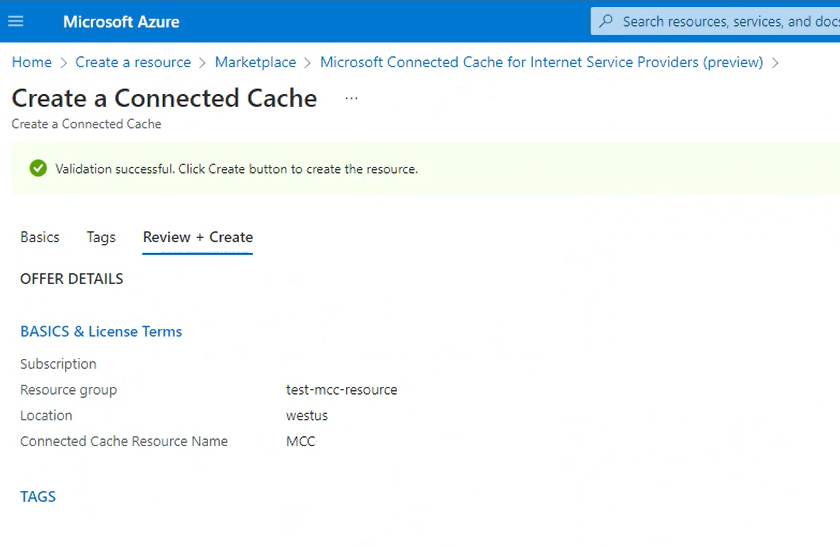Viewport: 840px width, 548px height.
Task: Switch to the Tags tab
Action: 101,237
